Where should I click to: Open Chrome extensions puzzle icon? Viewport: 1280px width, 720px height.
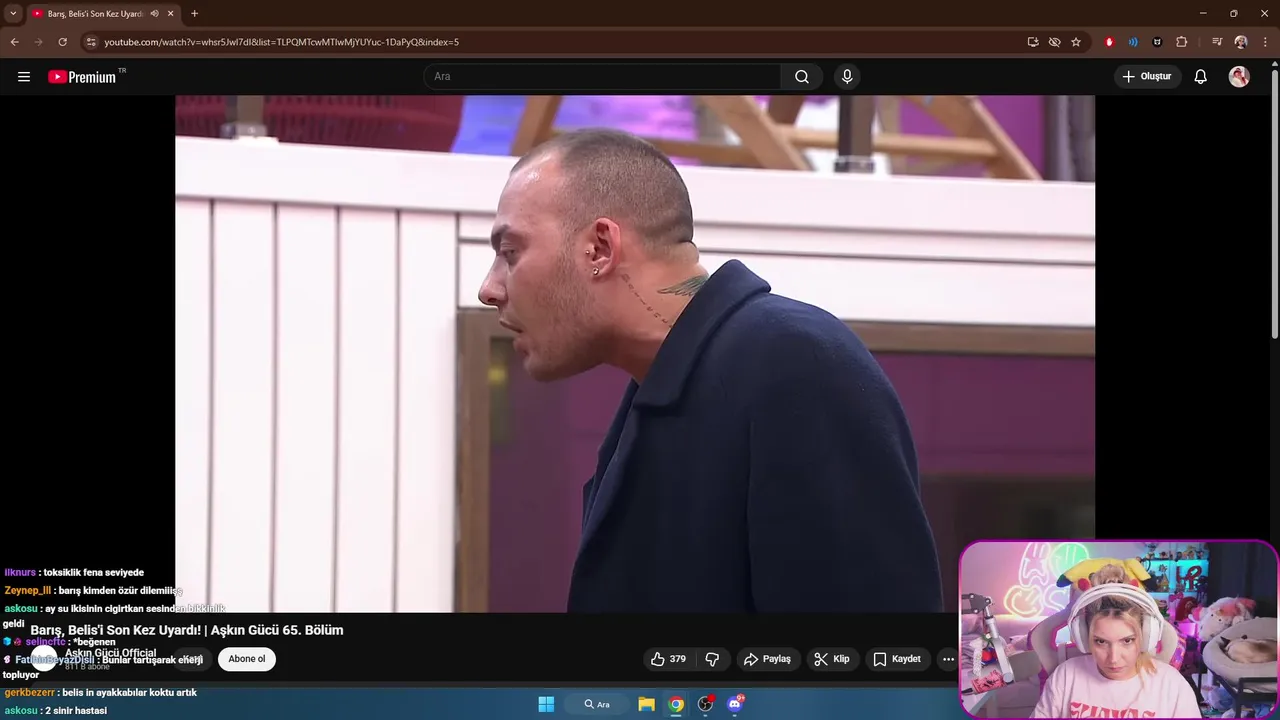pos(1181,42)
